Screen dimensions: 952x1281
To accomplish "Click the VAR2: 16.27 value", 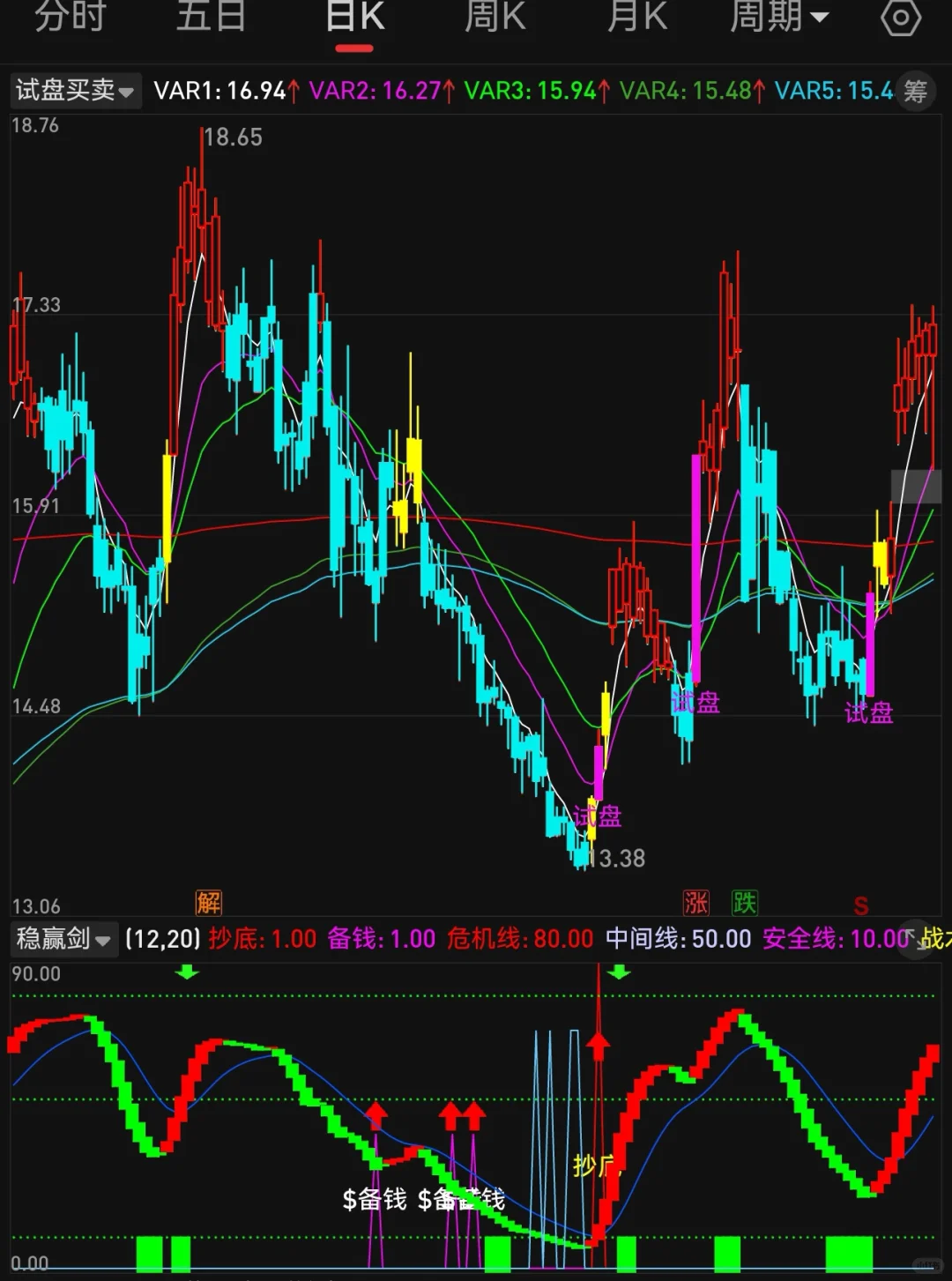I will 382,91.
